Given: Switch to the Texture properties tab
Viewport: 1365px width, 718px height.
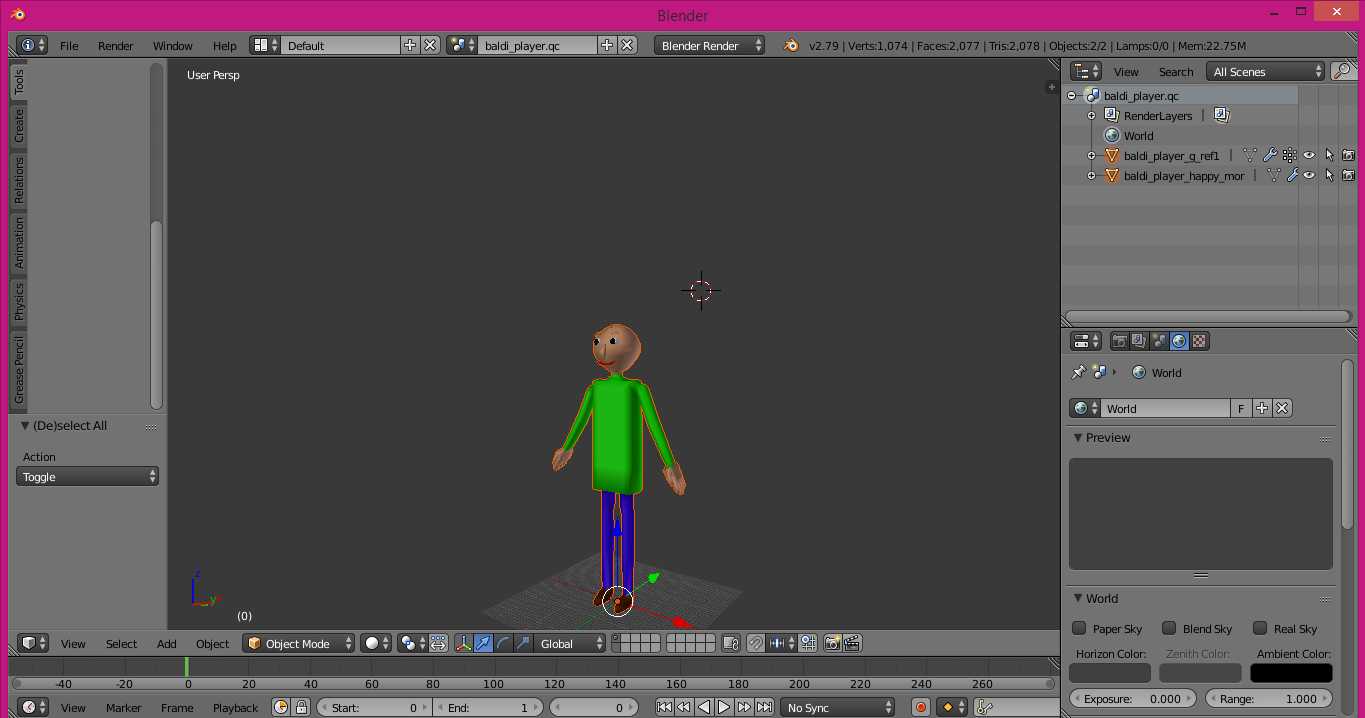Looking at the screenshot, I should click(1199, 341).
